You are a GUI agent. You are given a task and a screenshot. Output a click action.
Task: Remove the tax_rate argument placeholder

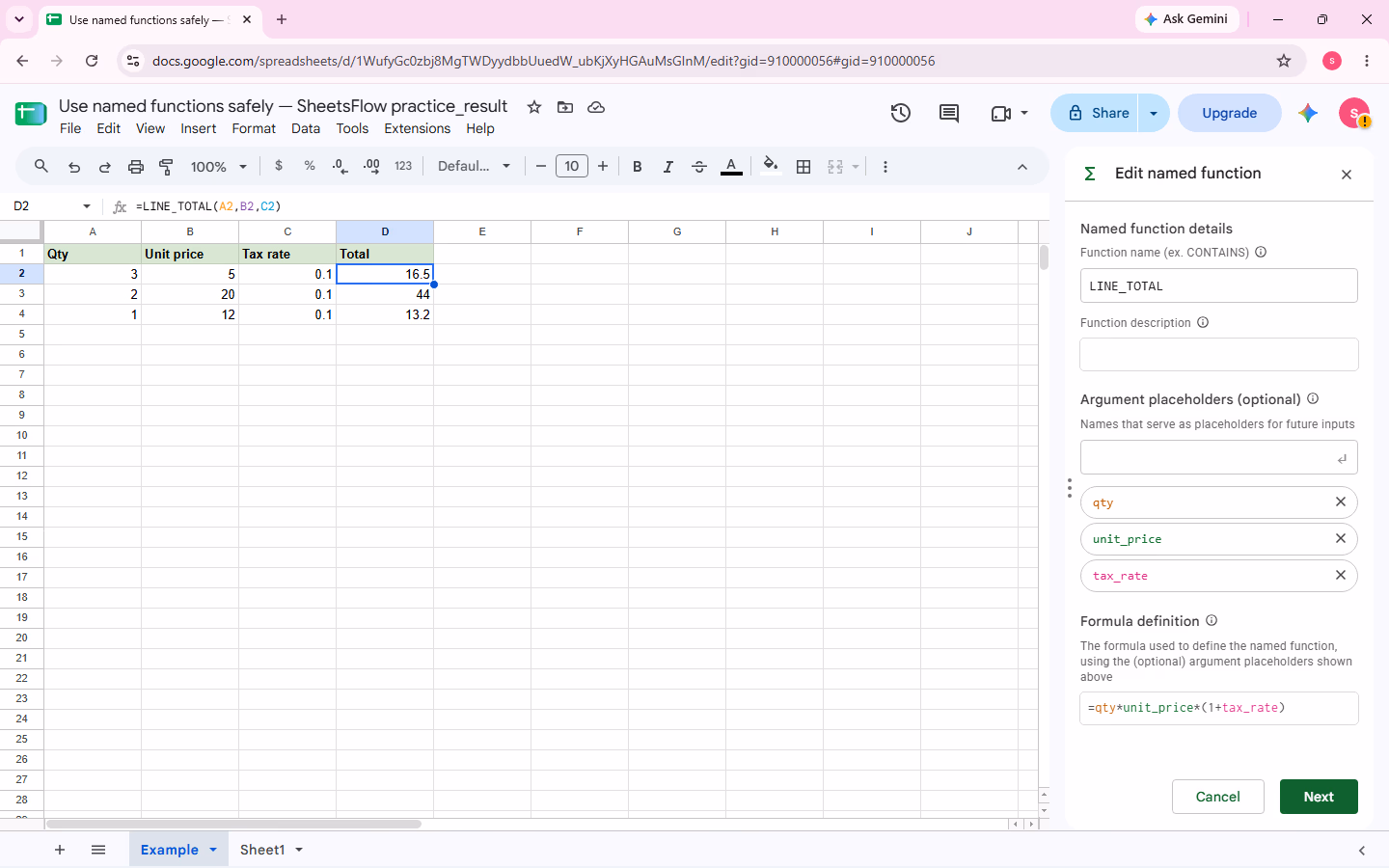(1340, 576)
